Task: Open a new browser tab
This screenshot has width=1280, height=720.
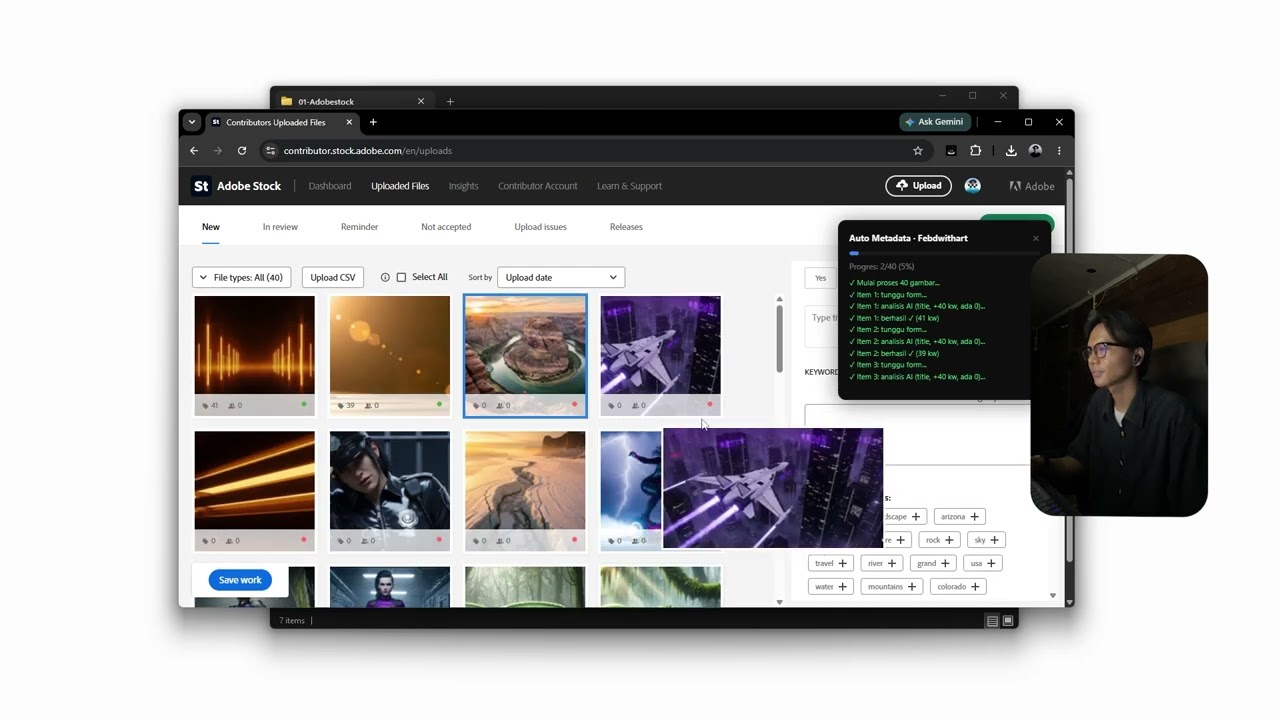Action: [x=373, y=122]
